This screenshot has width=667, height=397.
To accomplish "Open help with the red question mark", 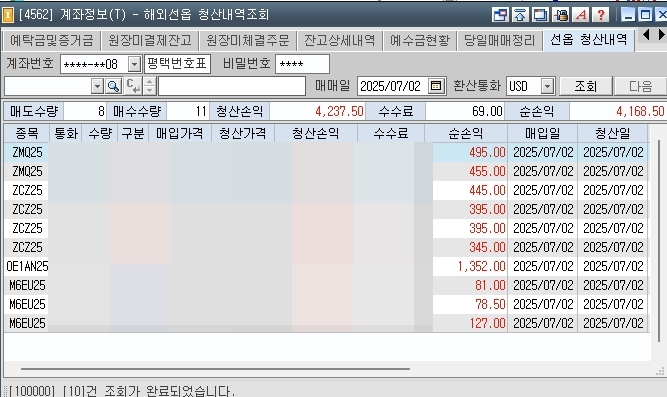I will coord(601,15).
